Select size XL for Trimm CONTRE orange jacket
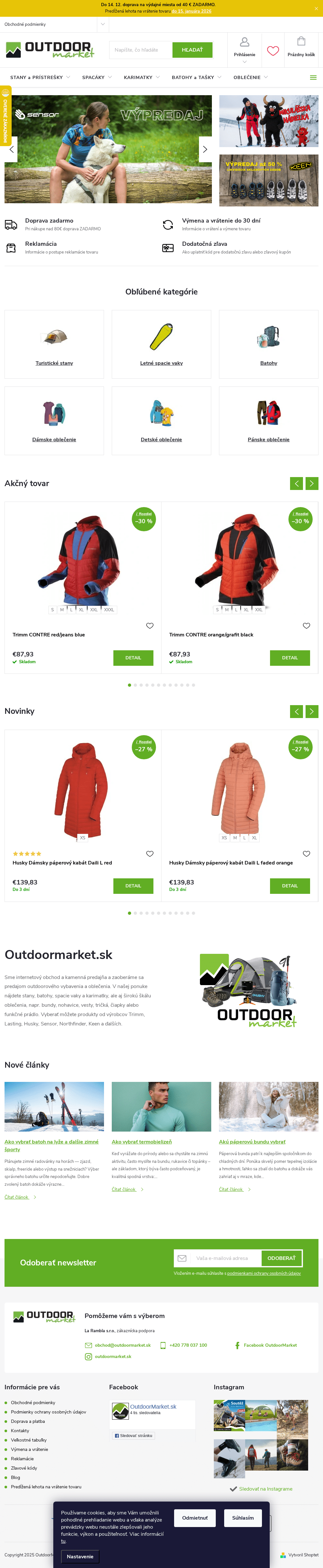Viewport: 323px width, 1568px height. pyautogui.click(x=246, y=609)
